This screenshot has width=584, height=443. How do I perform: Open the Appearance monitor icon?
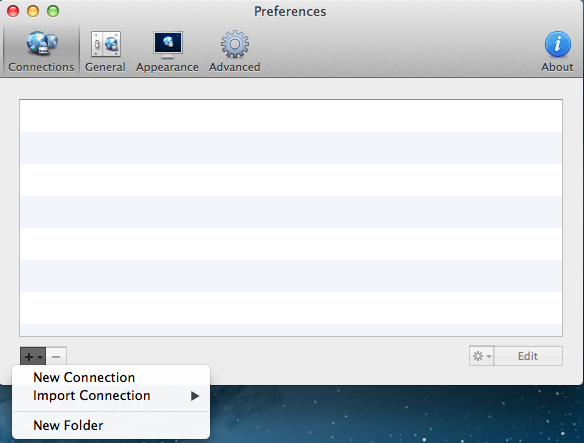pos(168,45)
